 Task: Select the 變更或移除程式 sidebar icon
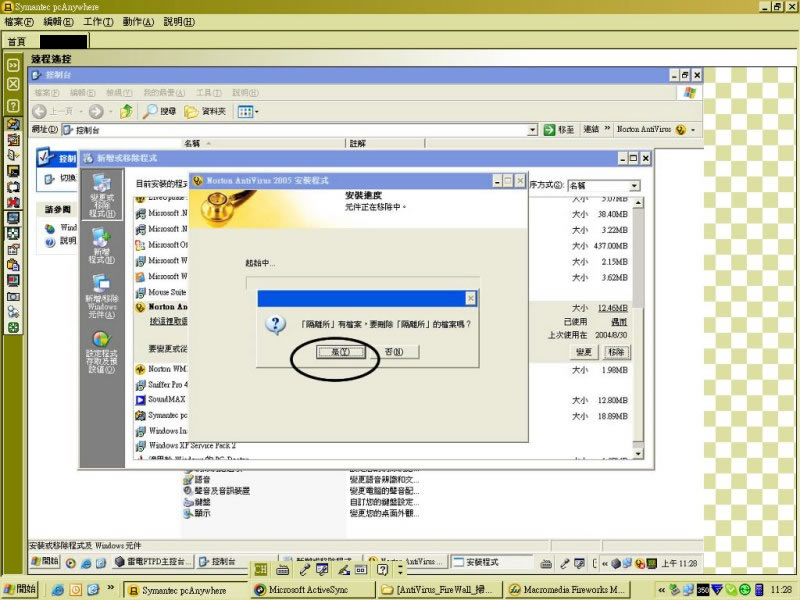pos(102,195)
